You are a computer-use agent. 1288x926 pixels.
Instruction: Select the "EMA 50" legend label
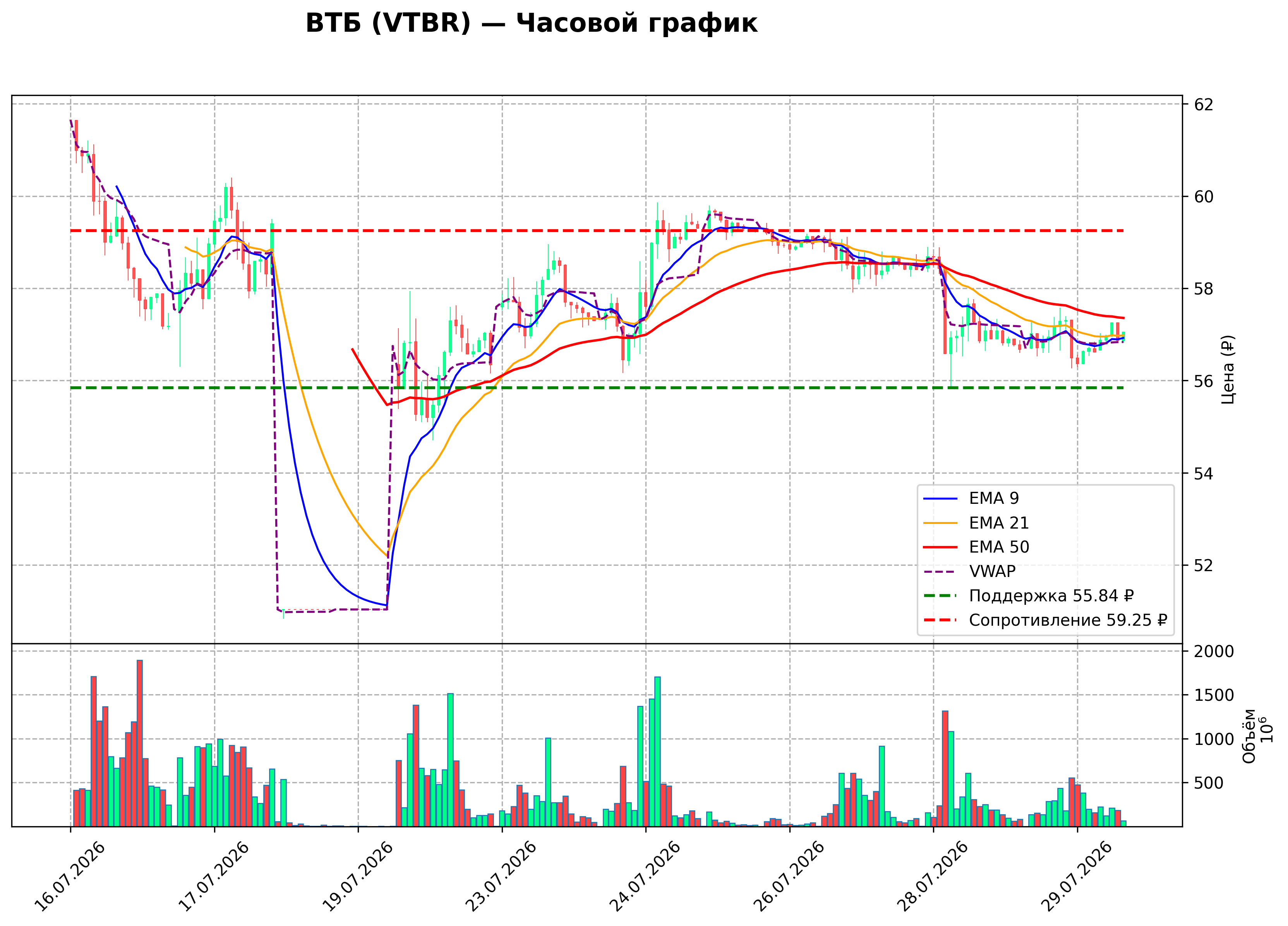999,547
